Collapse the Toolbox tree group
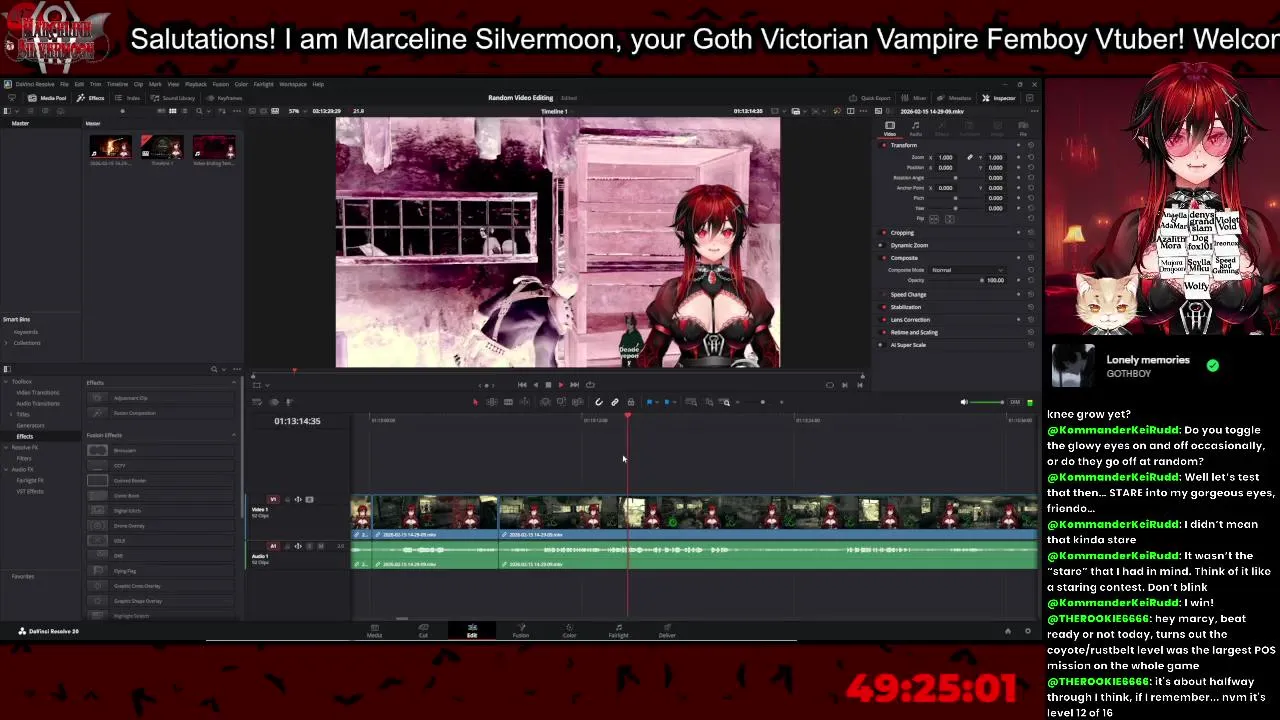Image resolution: width=1280 pixels, height=720 pixels. point(6,382)
